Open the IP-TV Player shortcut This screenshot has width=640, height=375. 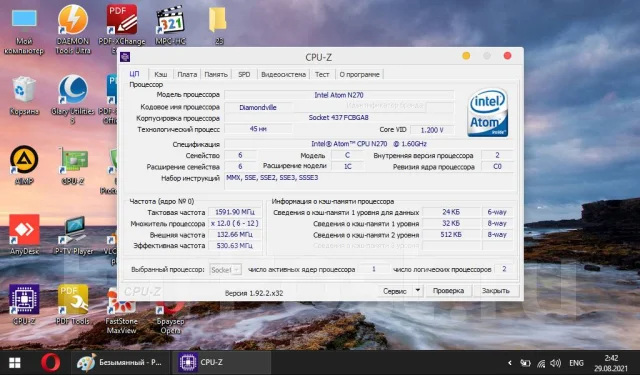74,235
